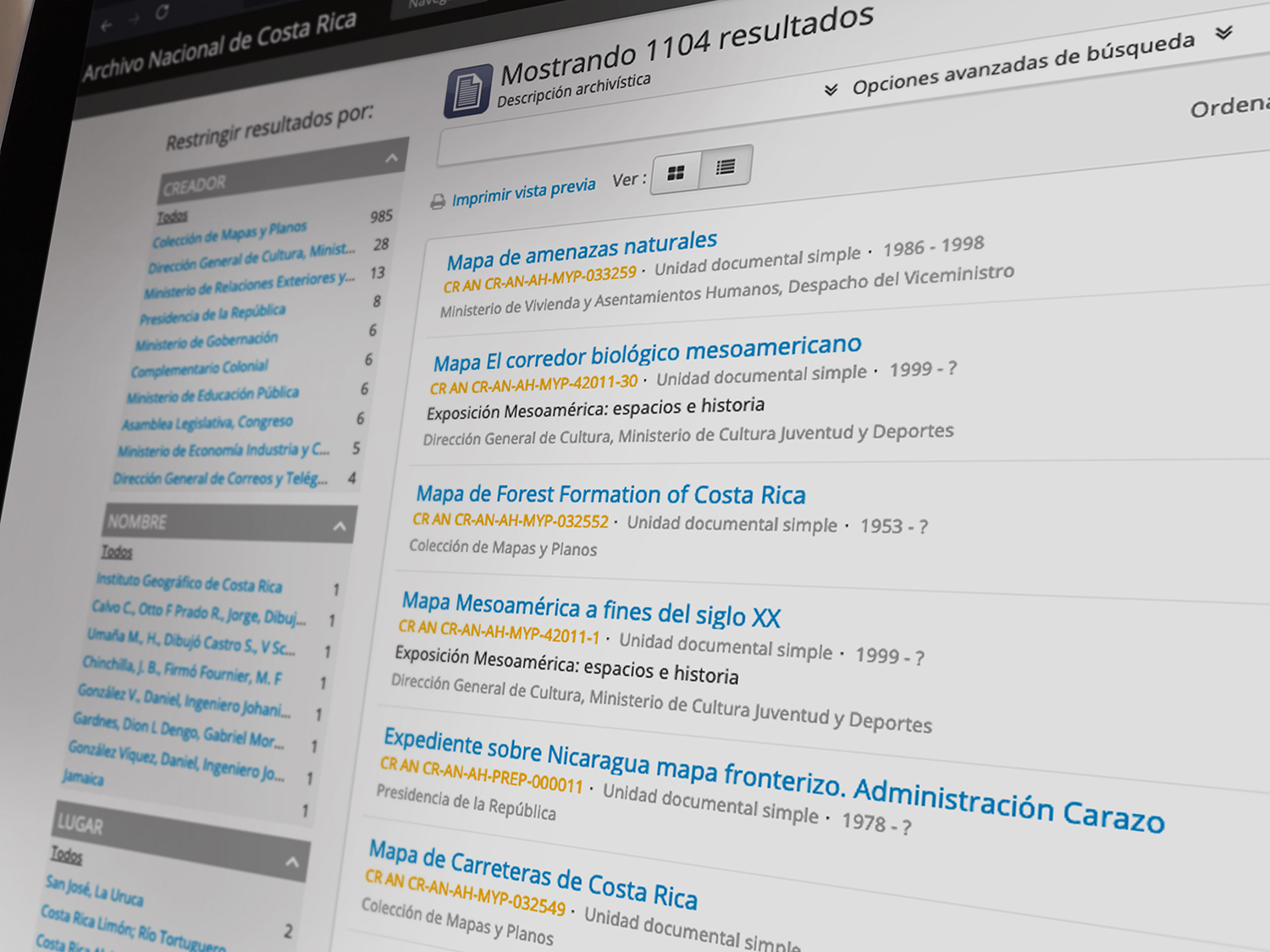Switch to list view
This screenshot has height=952, width=1270.
(726, 167)
